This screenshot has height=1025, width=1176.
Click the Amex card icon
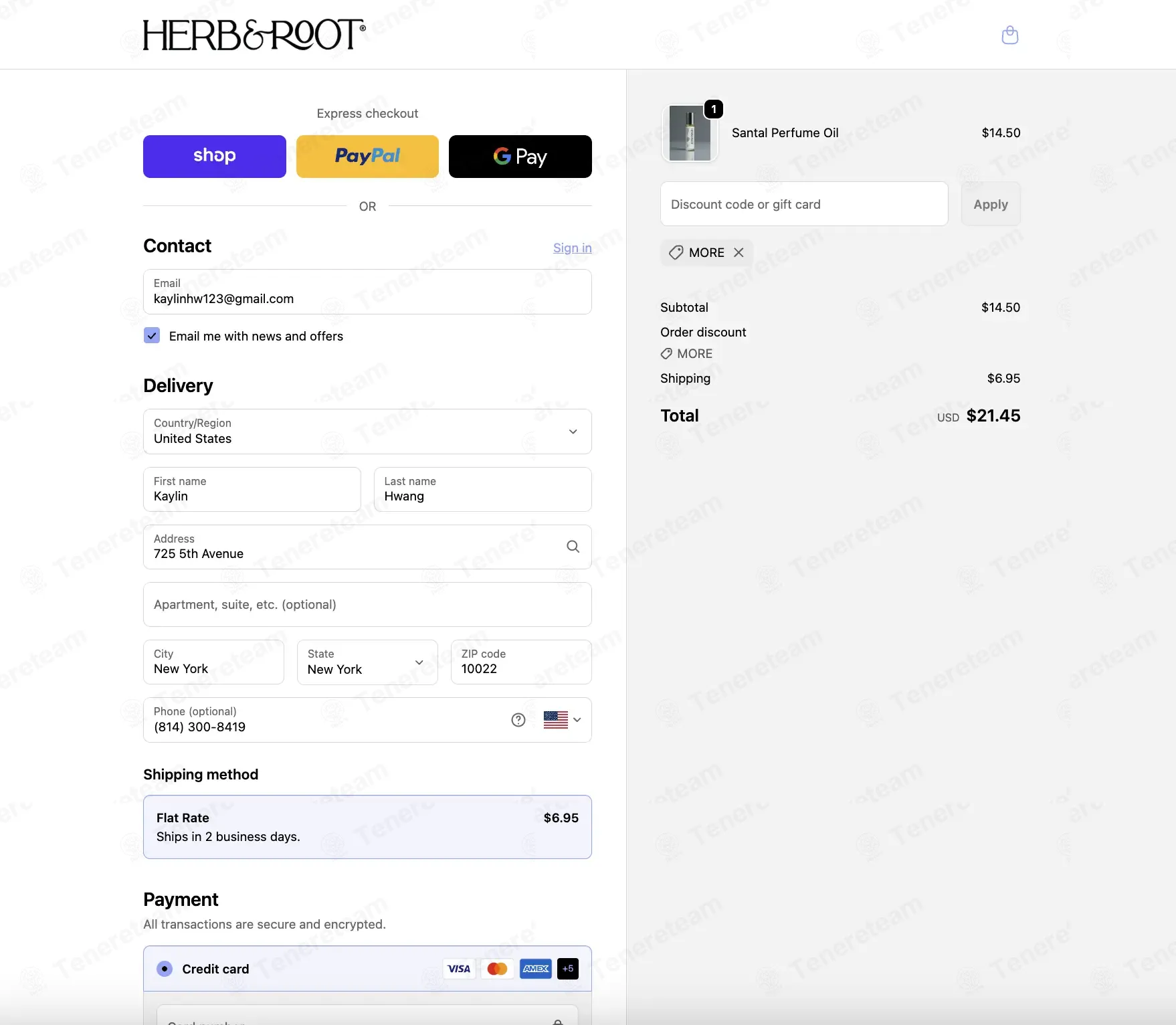point(535,969)
